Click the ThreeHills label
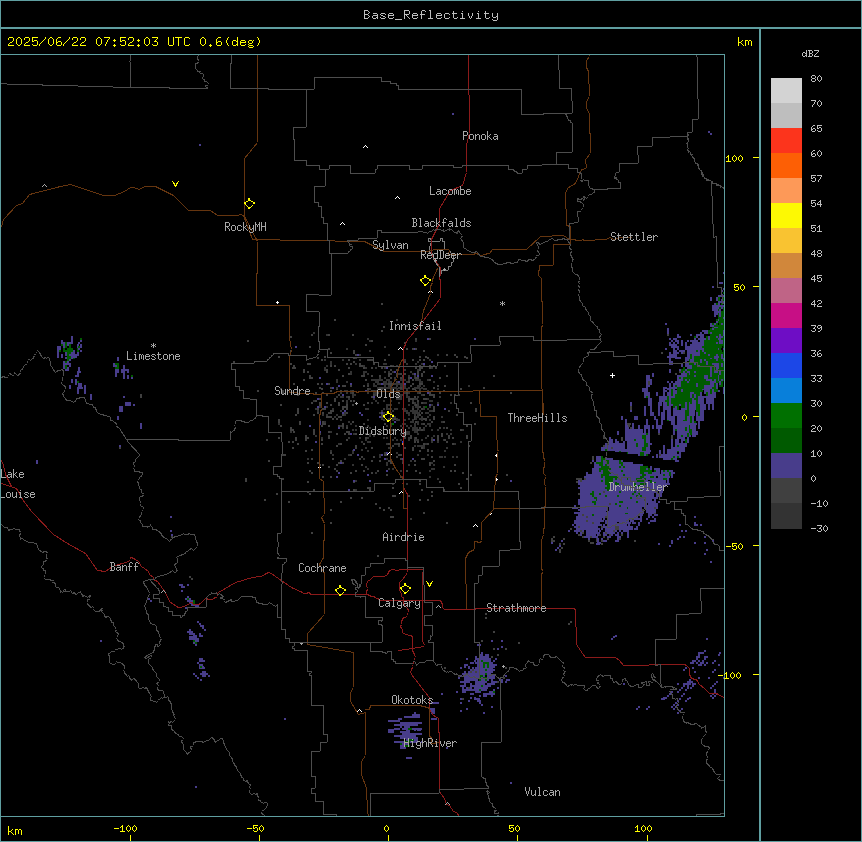The image size is (862, 842). 537,418
